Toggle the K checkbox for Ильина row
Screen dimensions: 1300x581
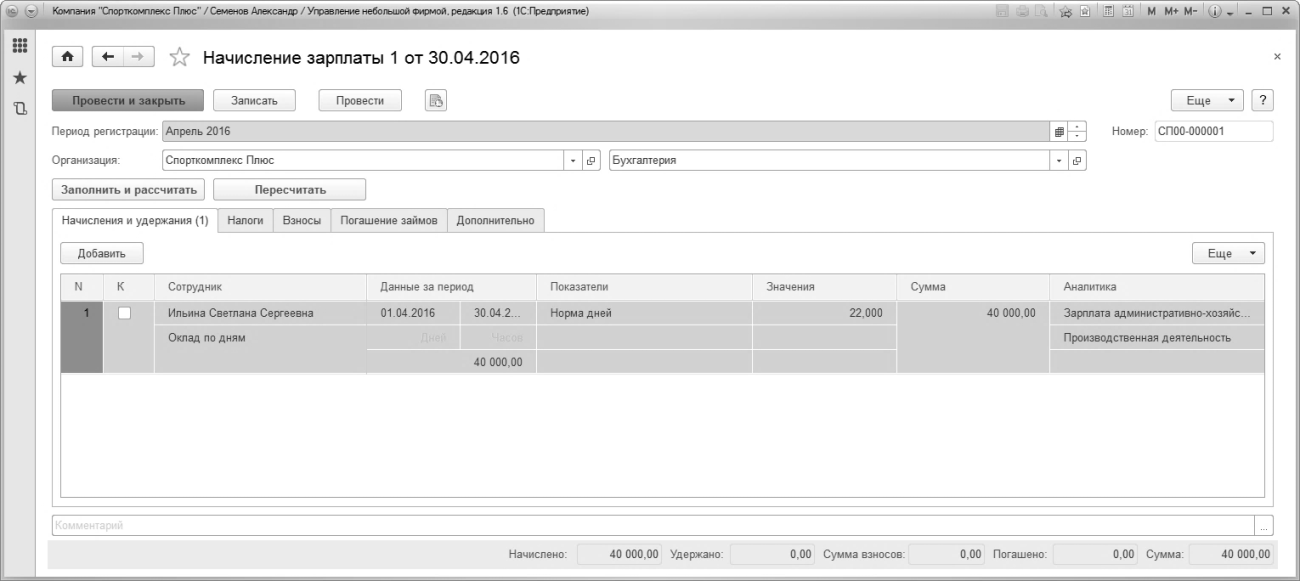[125, 313]
